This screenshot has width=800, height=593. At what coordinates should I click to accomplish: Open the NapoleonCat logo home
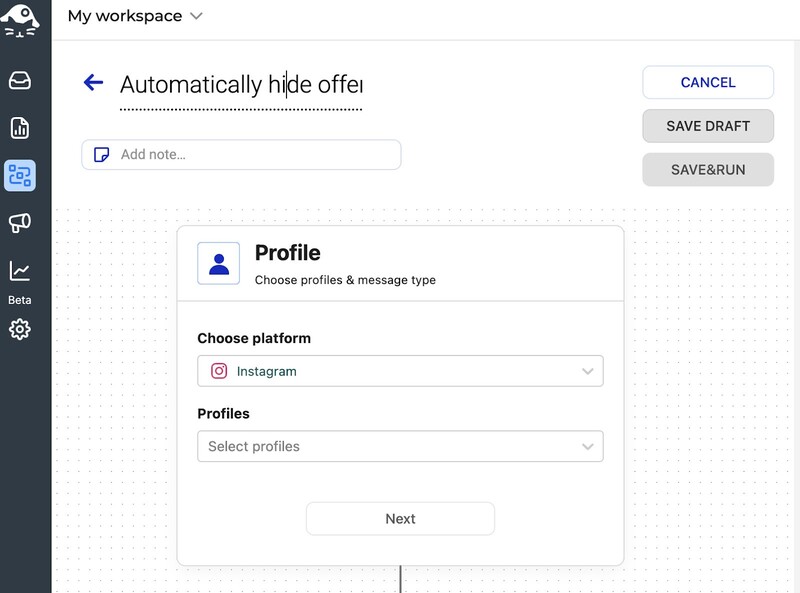pyautogui.click(x=19, y=20)
